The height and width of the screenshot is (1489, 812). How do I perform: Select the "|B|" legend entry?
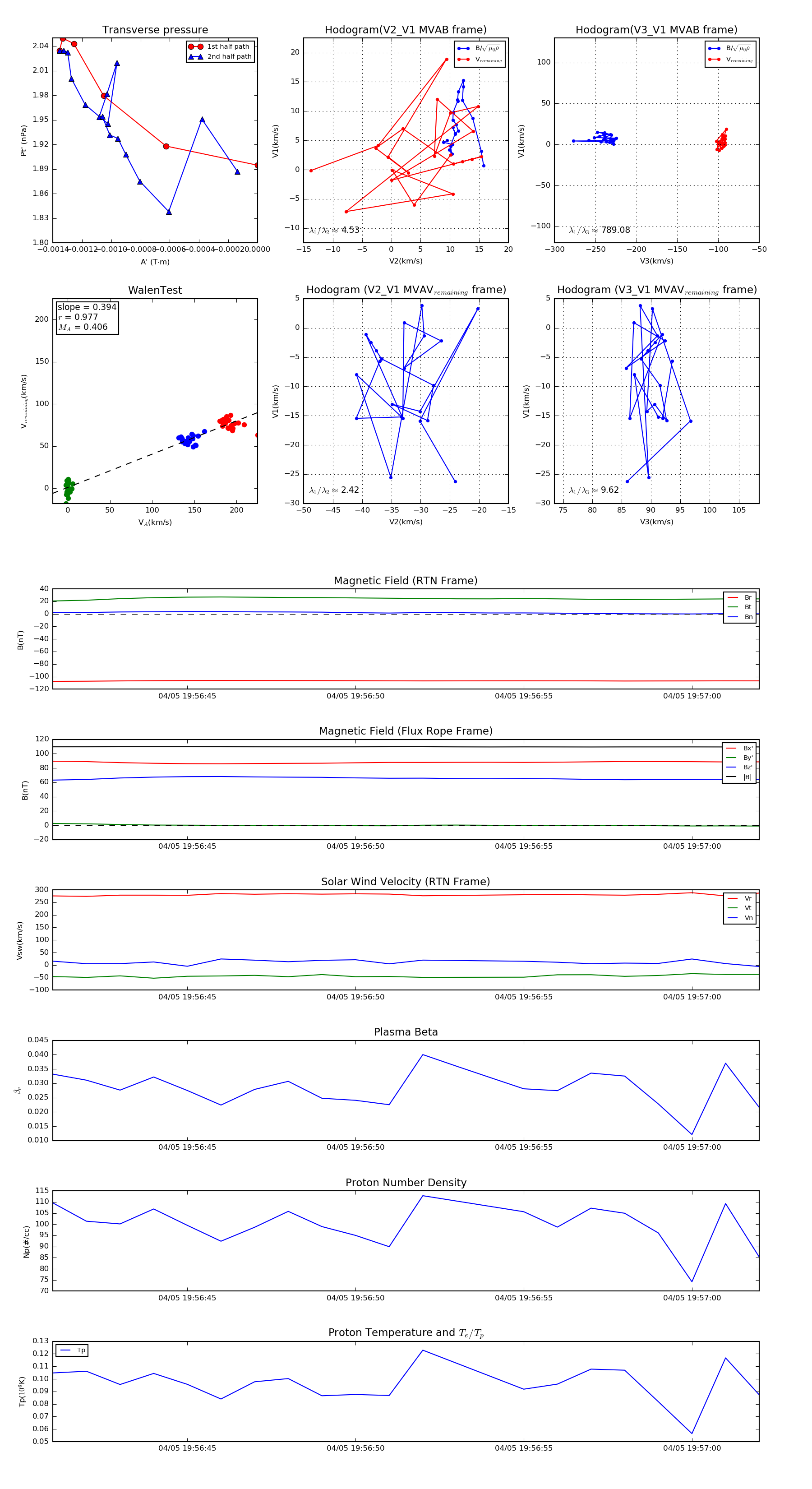[x=739, y=777]
